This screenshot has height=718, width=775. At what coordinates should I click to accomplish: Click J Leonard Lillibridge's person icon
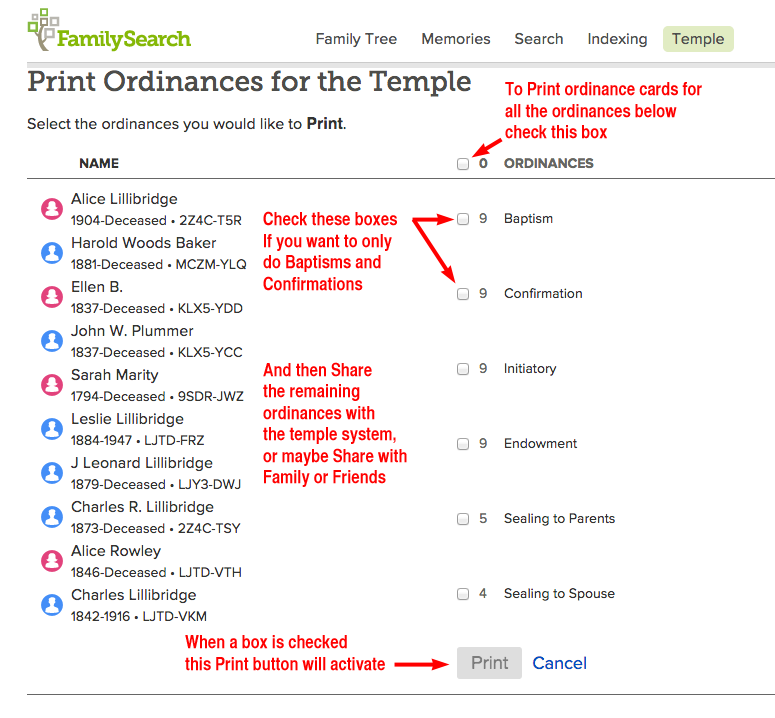pos(52,473)
